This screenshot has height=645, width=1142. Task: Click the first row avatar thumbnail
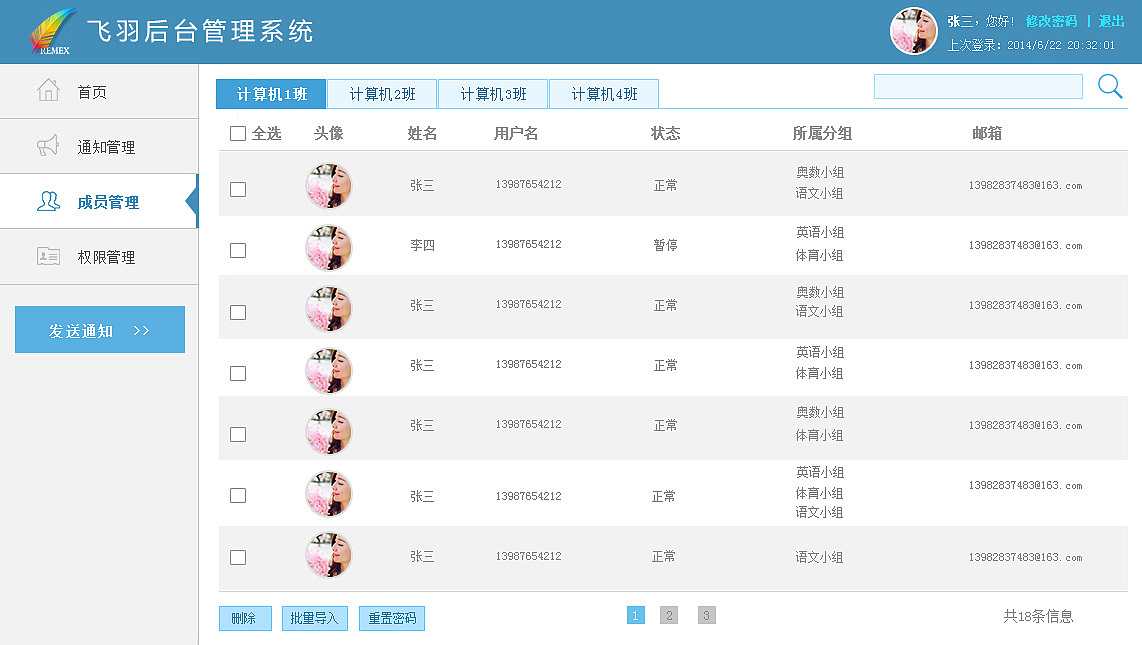tap(328, 186)
